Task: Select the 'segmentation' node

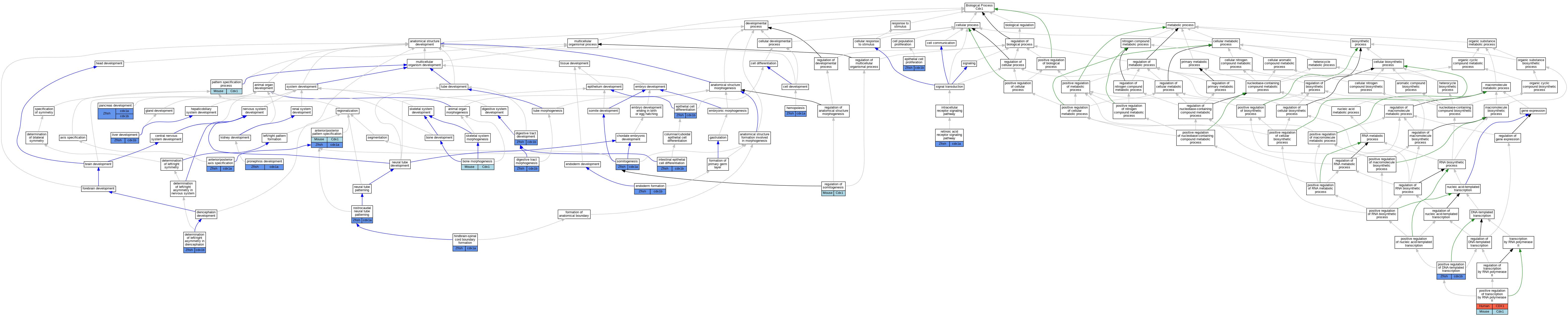Action: pos(377,138)
